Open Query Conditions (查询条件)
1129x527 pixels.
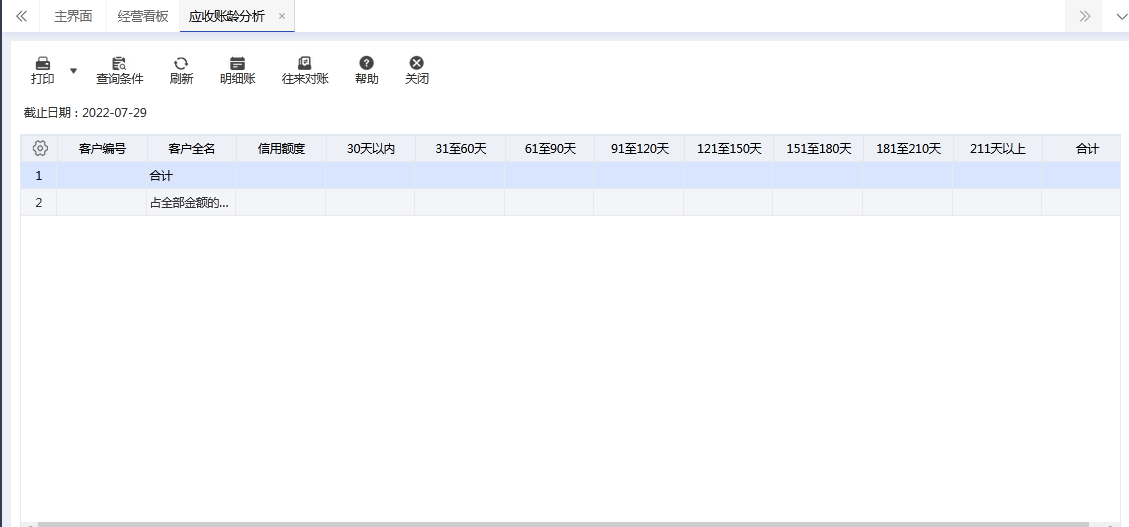coord(119,64)
